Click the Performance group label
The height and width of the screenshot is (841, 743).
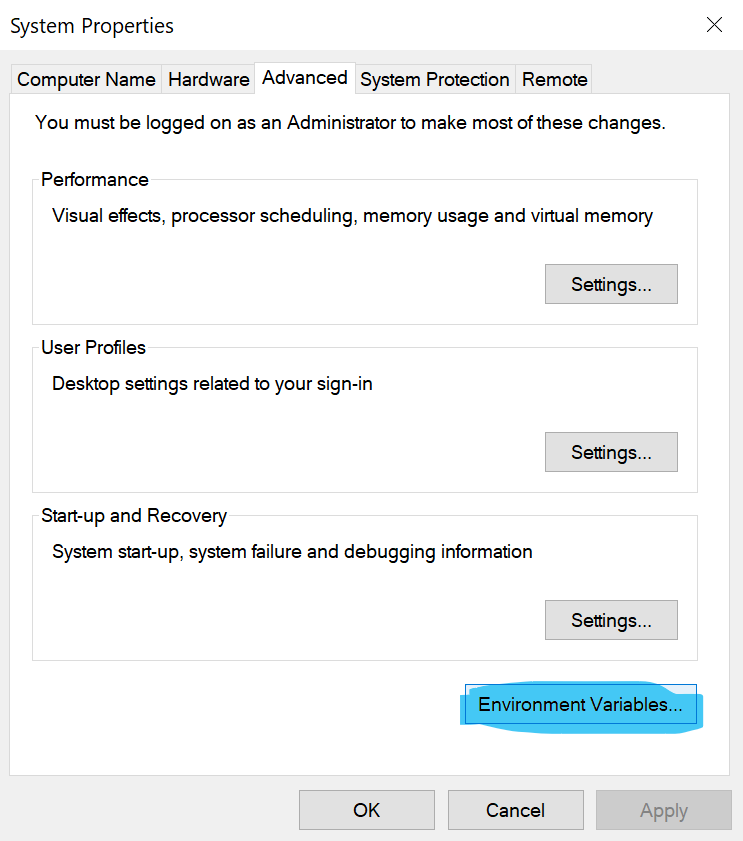(95, 180)
